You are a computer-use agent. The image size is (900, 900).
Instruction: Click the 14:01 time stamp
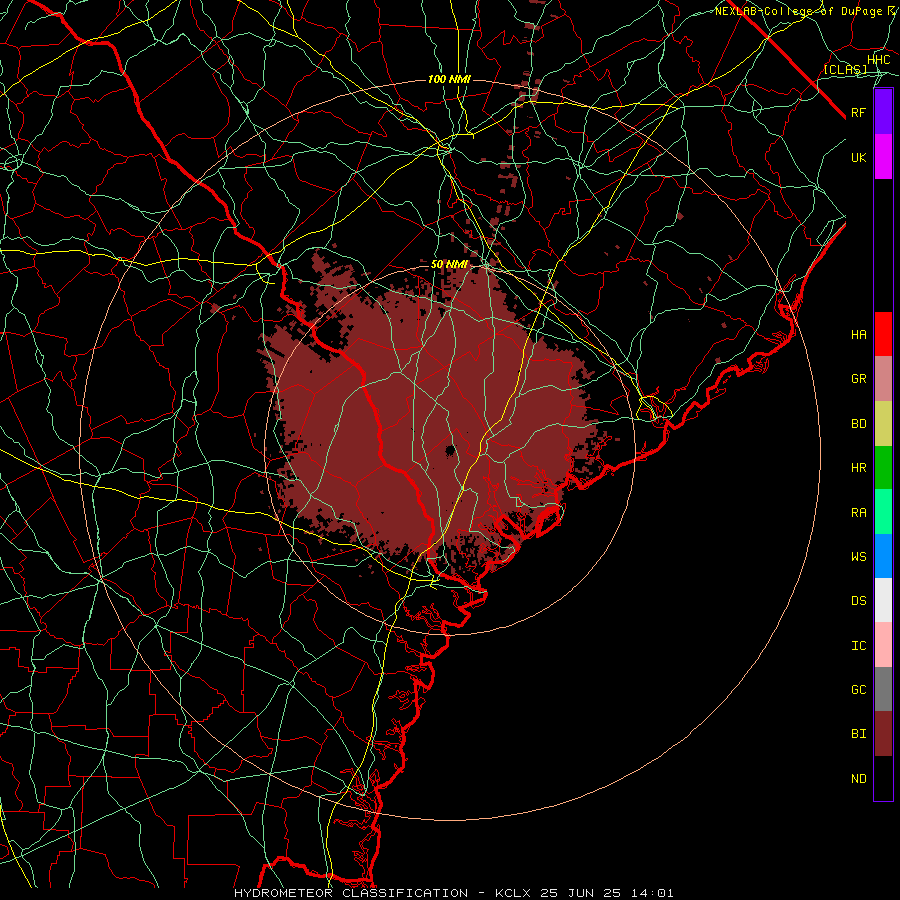point(655,893)
